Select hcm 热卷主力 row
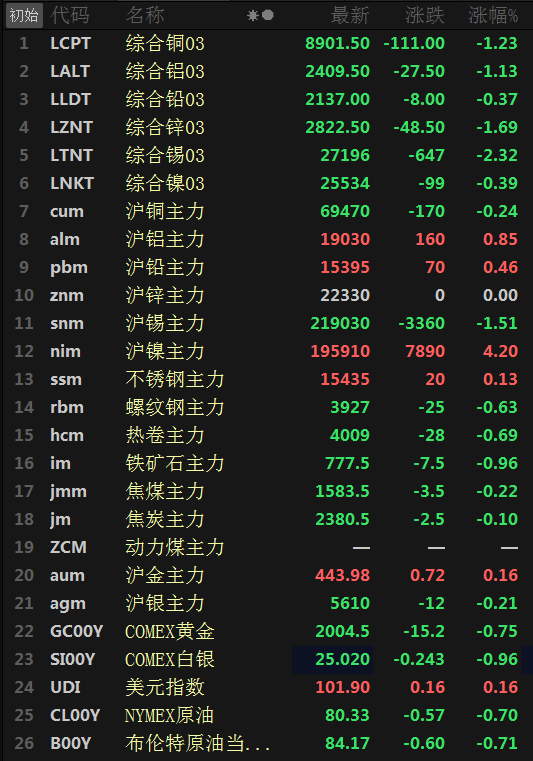Screen dimensions: 533x761 coord(266,435)
